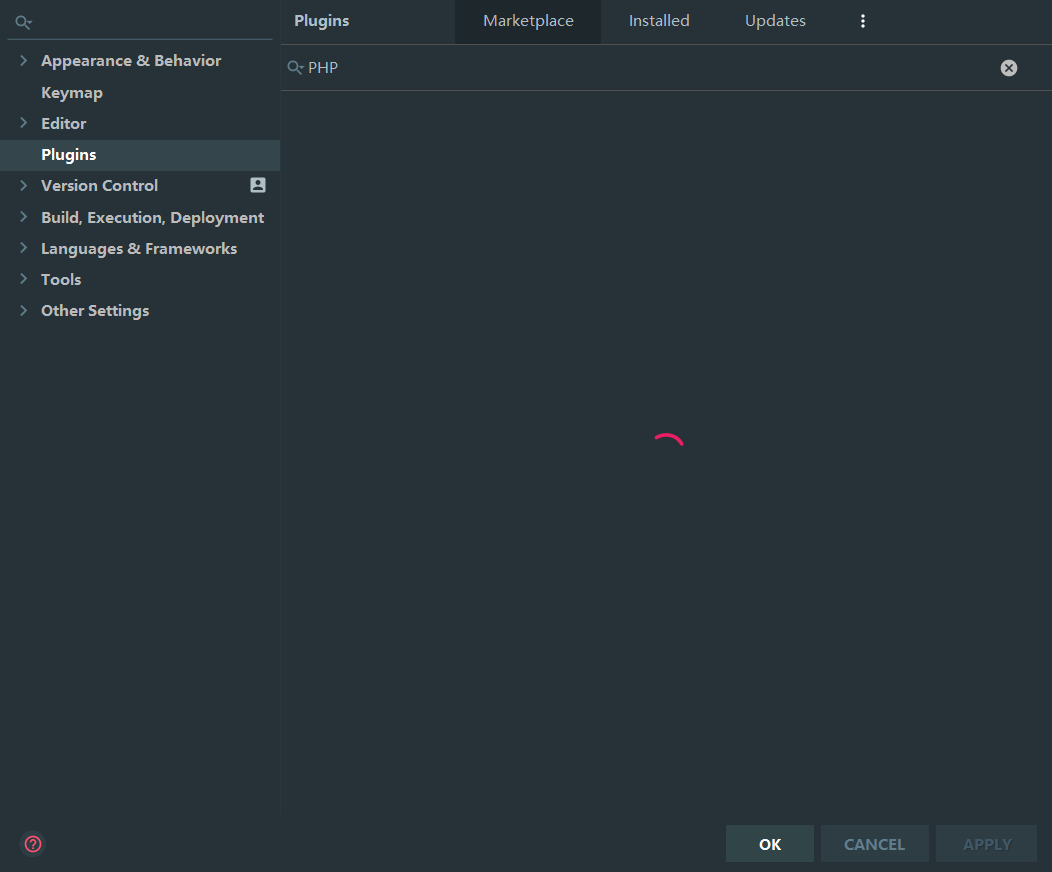Click the settings tree search magnifier icon

[23, 22]
